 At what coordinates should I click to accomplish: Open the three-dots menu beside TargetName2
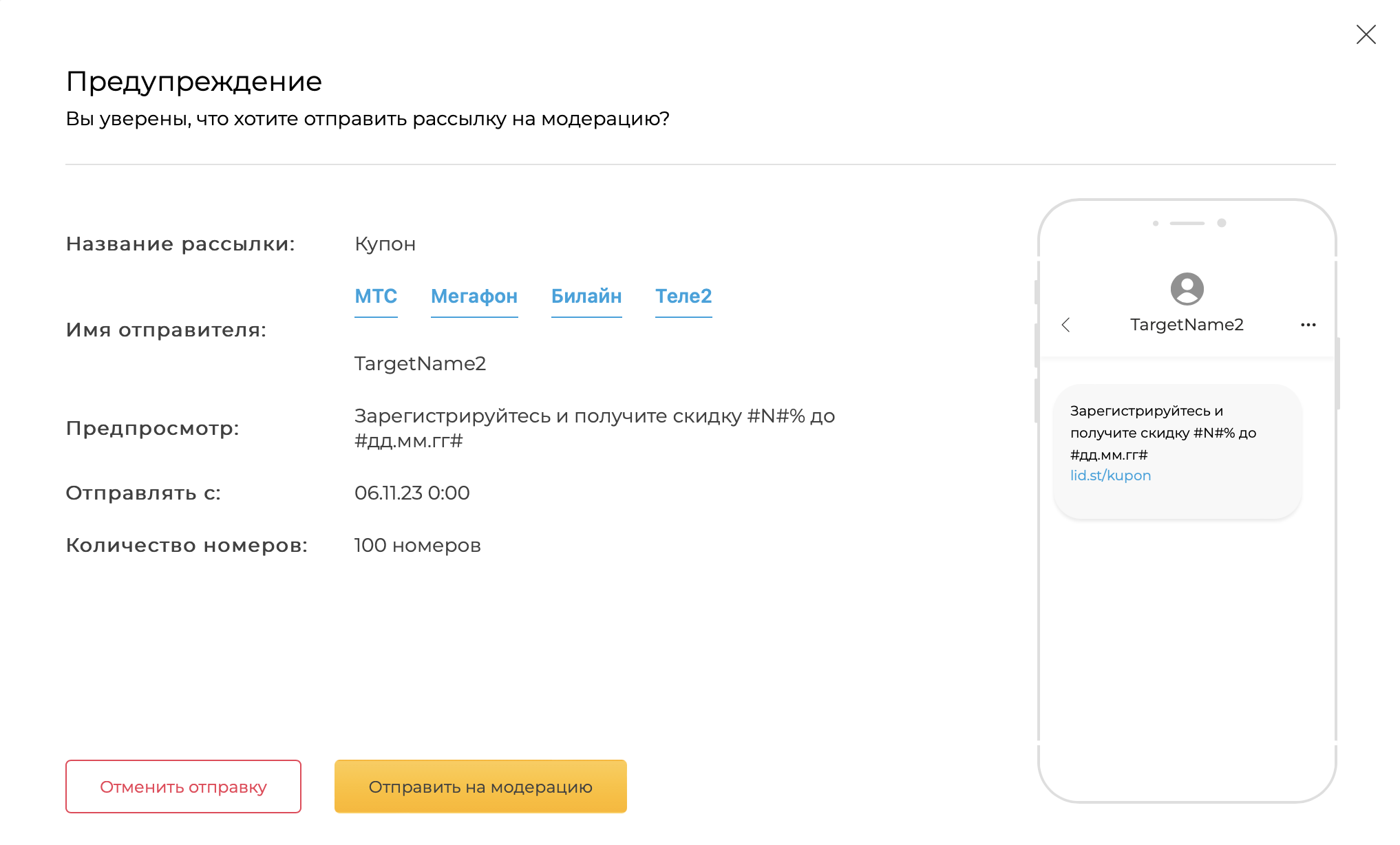click(1308, 324)
